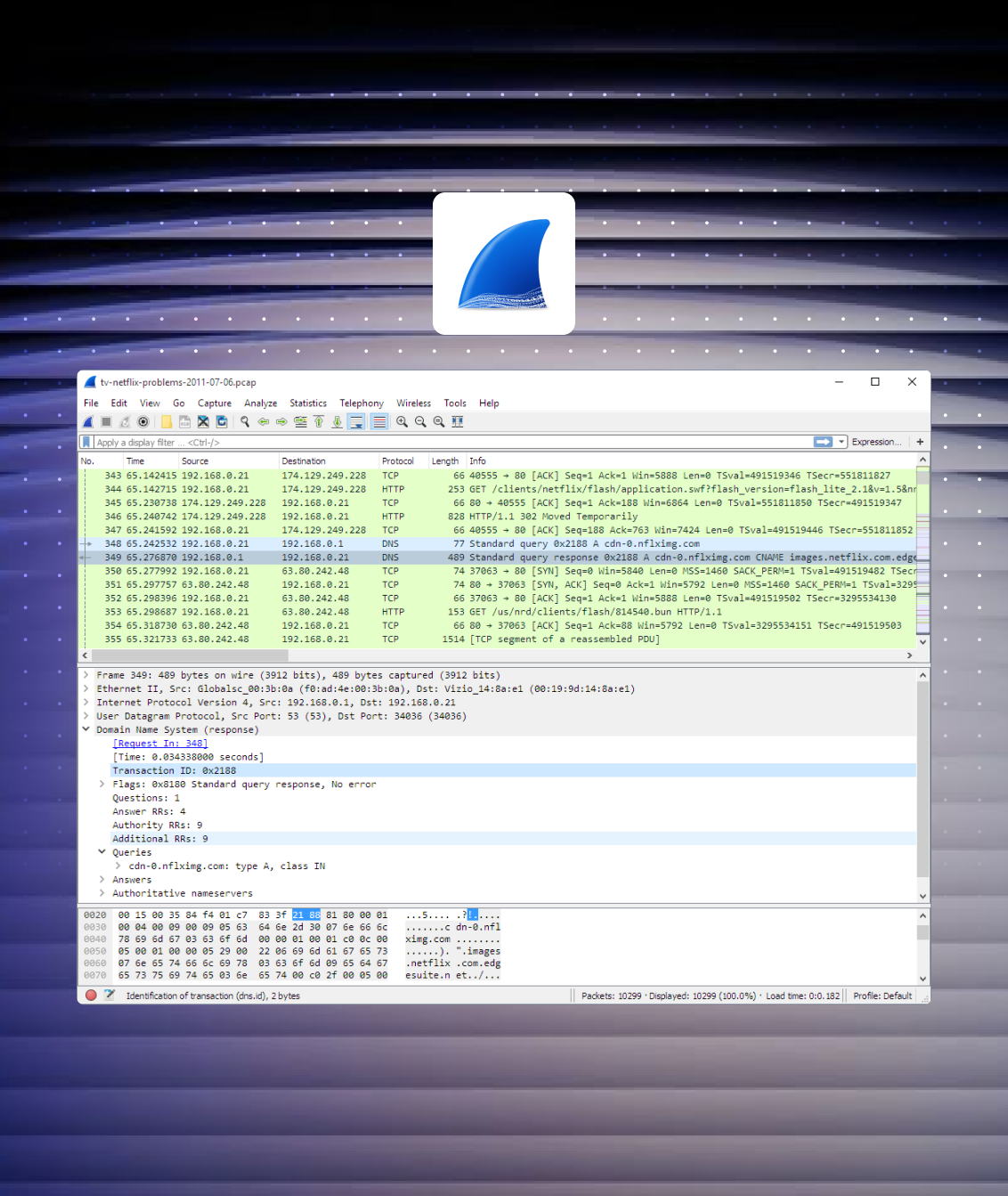The image size is (1008, 1196).
Task: Select packet 344 HTTP GET request
Action: click(498, 489)
